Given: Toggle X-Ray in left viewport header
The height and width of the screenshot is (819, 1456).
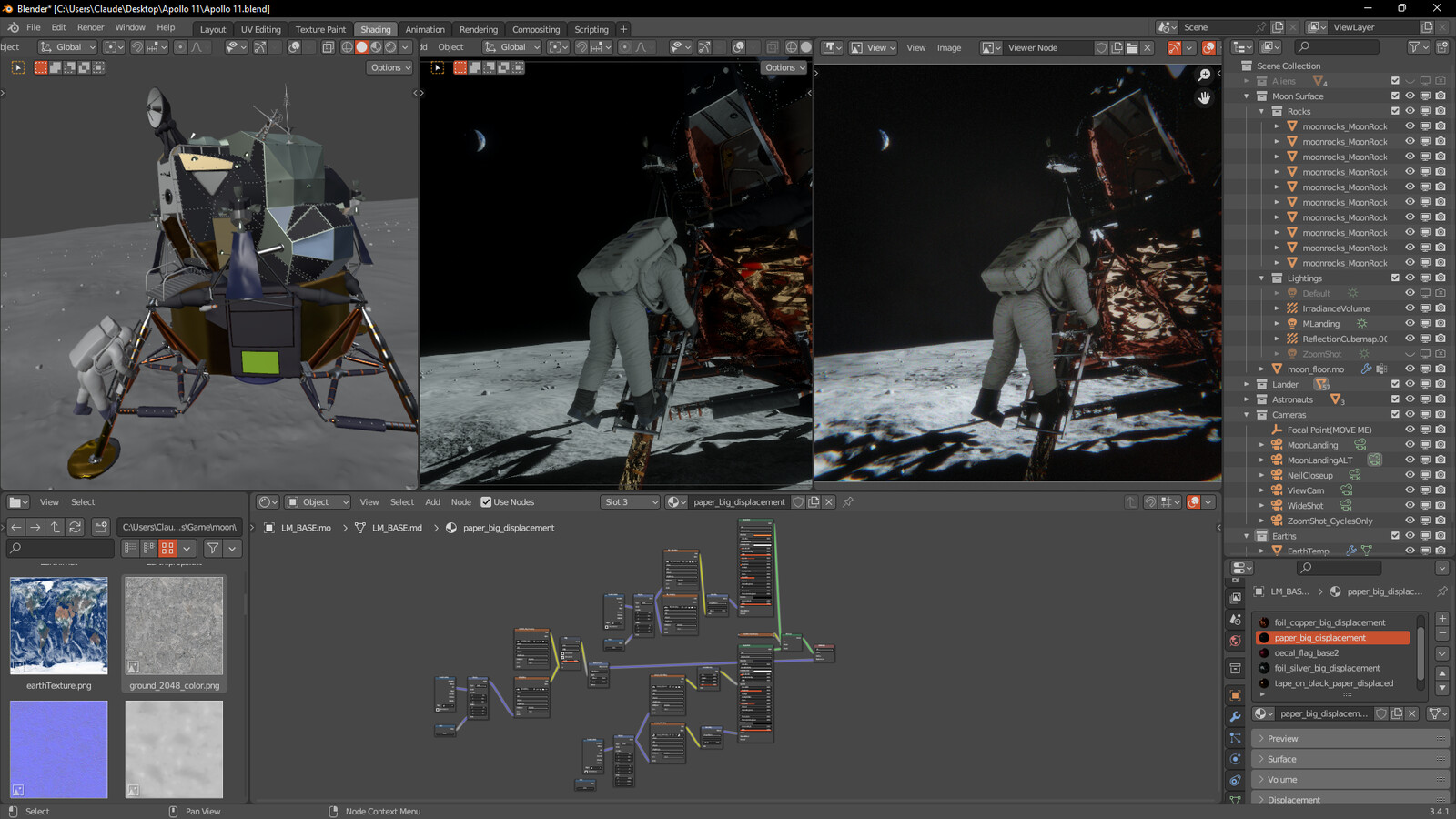Looking at the screenshot, I should tap(328, 47).
